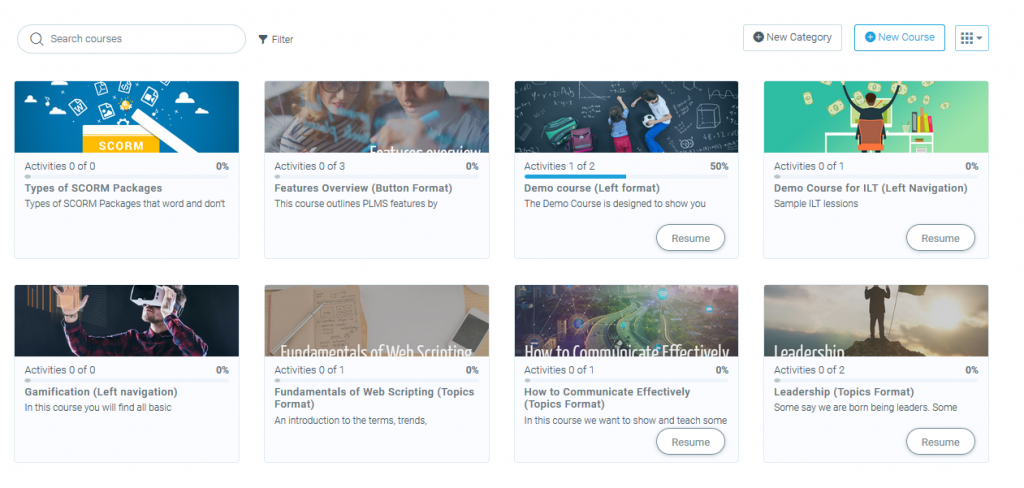Create a New Category
Screen dimensions: 1024x488
point(792,38)
